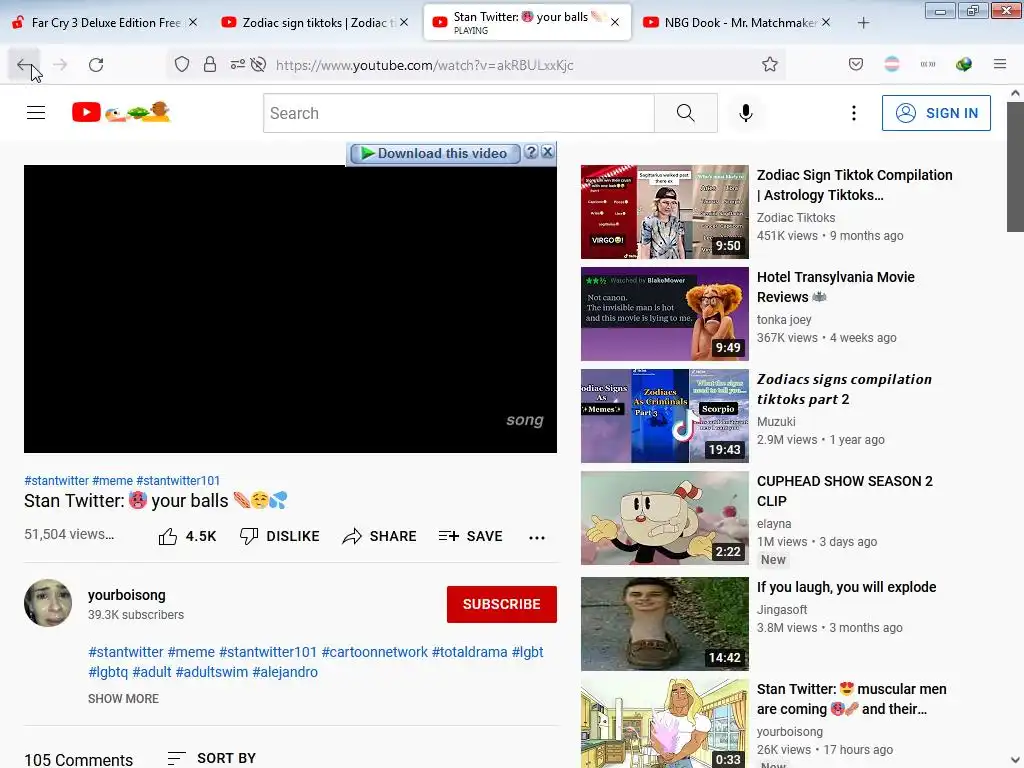
Task: Open Zodiacs signs compilation part 2 thumbnail
Action: tap(664, 415)
